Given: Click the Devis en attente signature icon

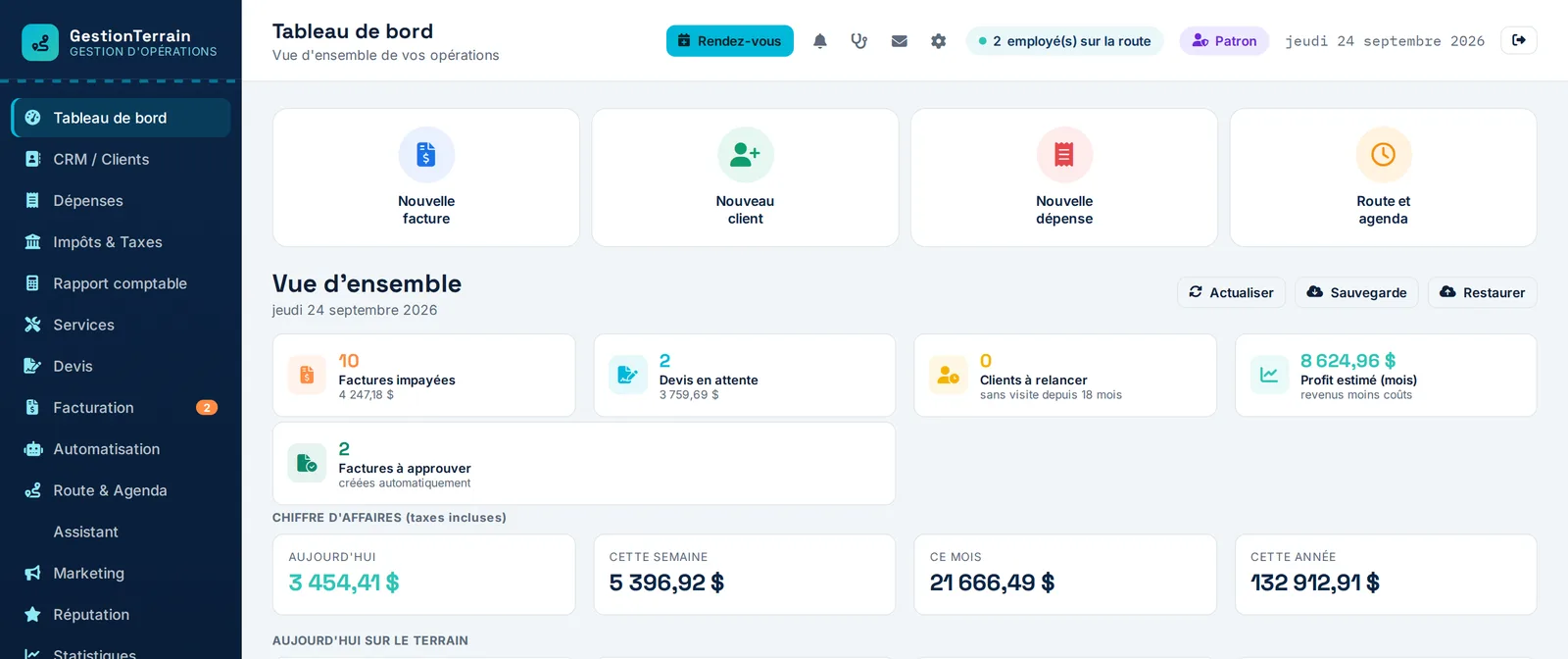Looking at the screenshot, I should point(627,375).
